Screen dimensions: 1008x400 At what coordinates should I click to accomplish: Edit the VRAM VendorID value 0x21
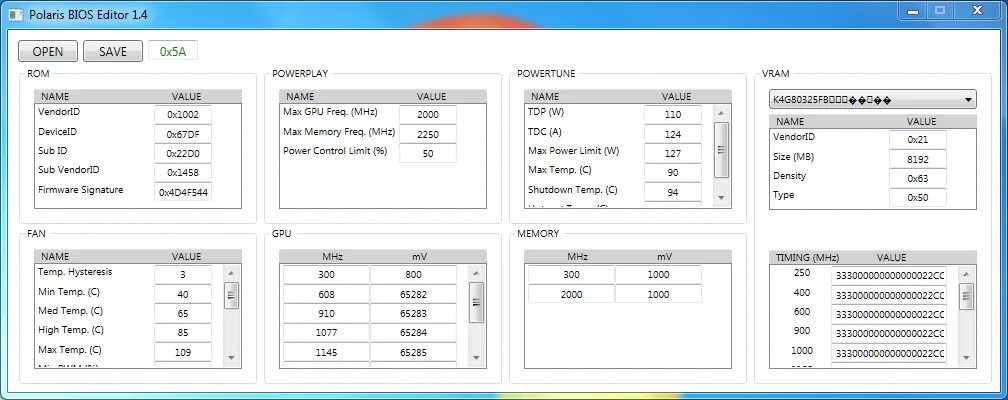[917, 140]
